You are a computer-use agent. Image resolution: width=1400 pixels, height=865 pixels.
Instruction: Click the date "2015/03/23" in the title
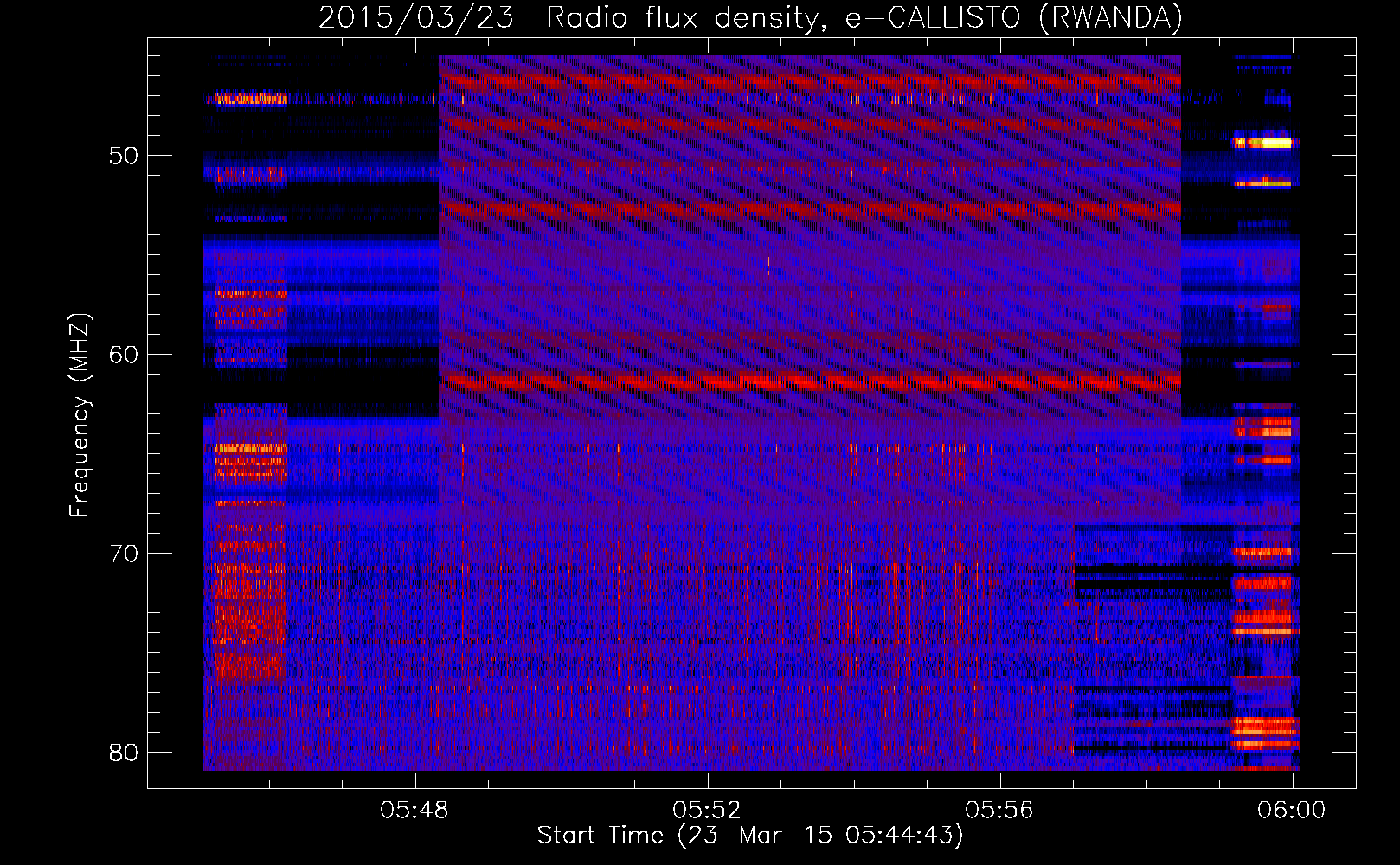click(x=416, y=17)
